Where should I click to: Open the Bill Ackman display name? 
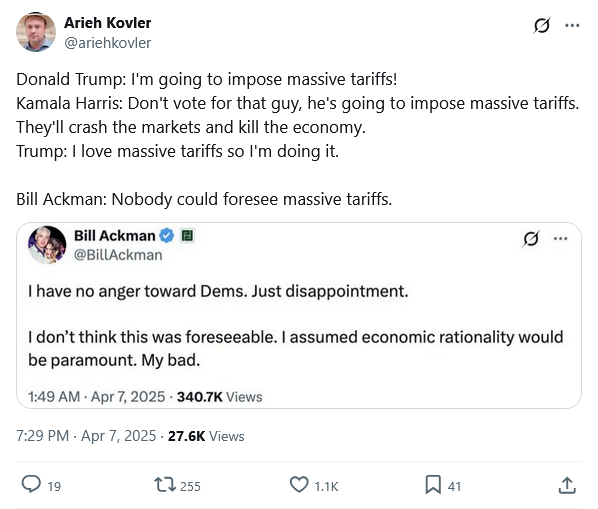(115, 236)
